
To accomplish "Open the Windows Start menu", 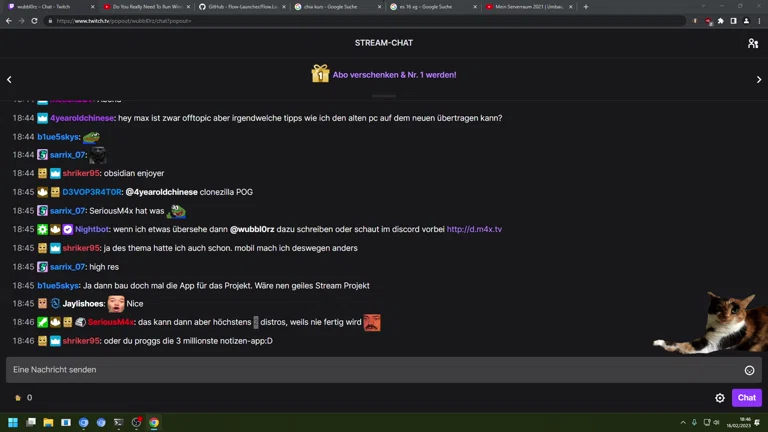I will pyautogui.click(x=14, y=423).
